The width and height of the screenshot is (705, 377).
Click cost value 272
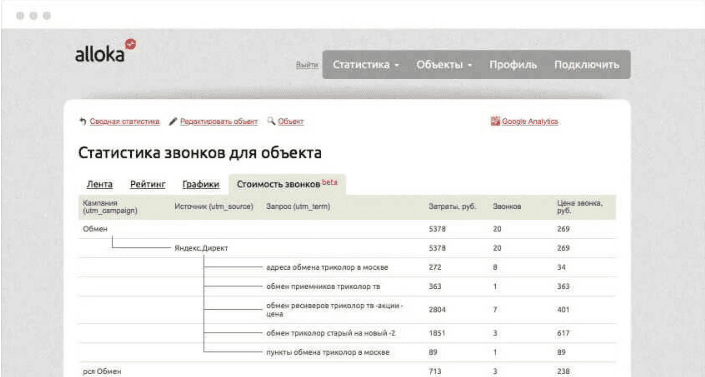[435, 267]
